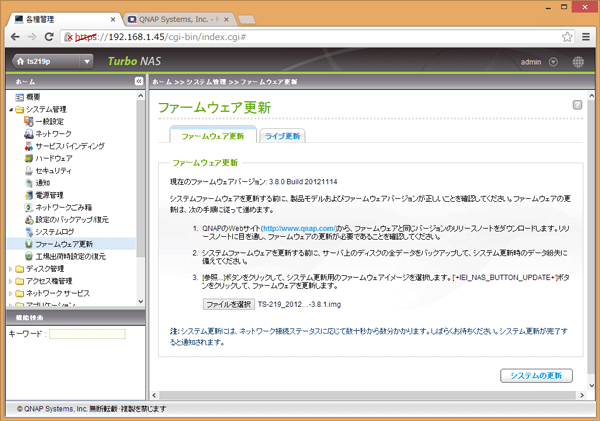Click the 設定のバックアップ/復元 icon
The image size is (600, 421).
point(29,219)
